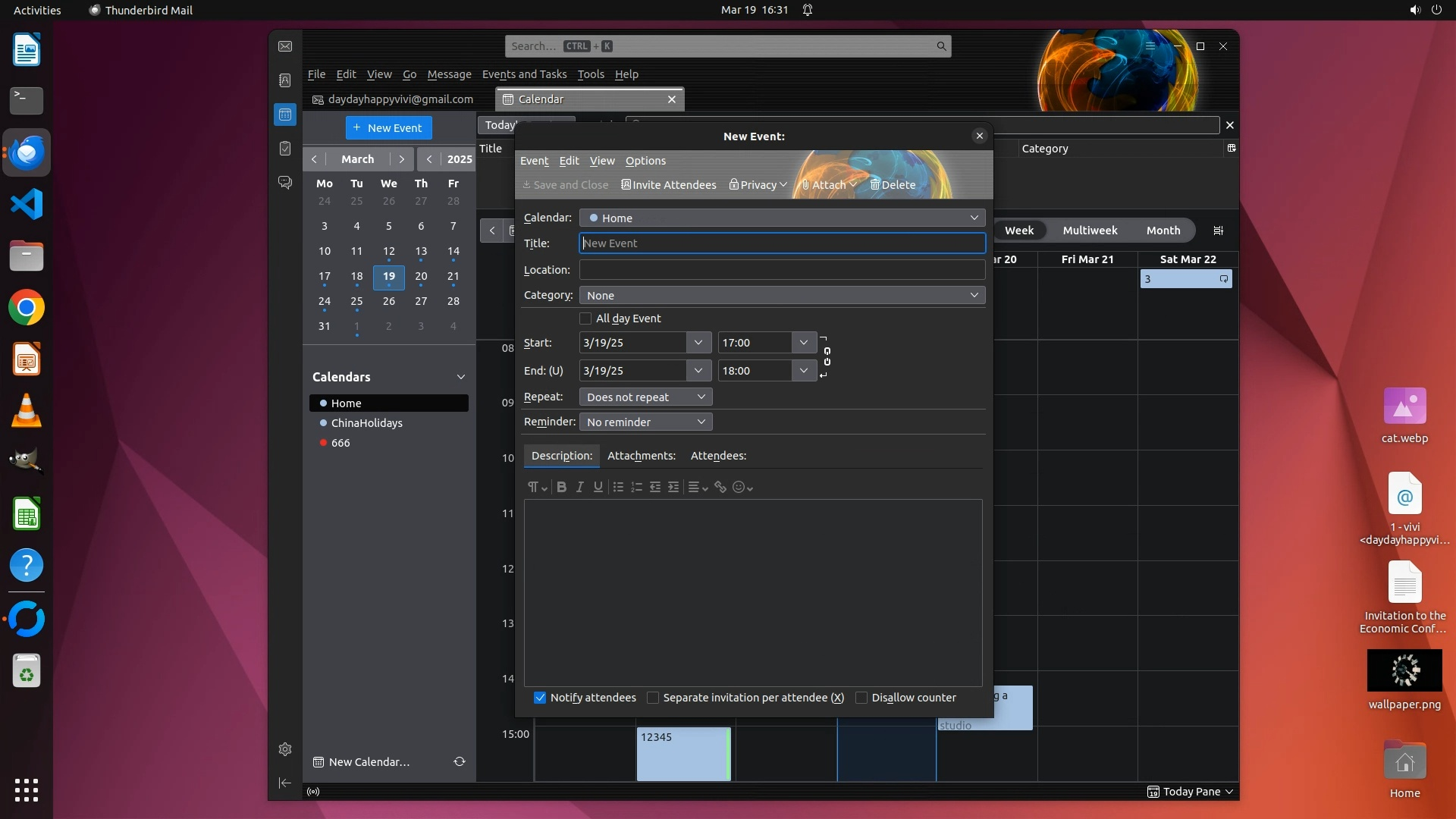This screenshot has width=1456, height=819.
Task: Uncheck Notify attendees checkbox
Action: 540,698
